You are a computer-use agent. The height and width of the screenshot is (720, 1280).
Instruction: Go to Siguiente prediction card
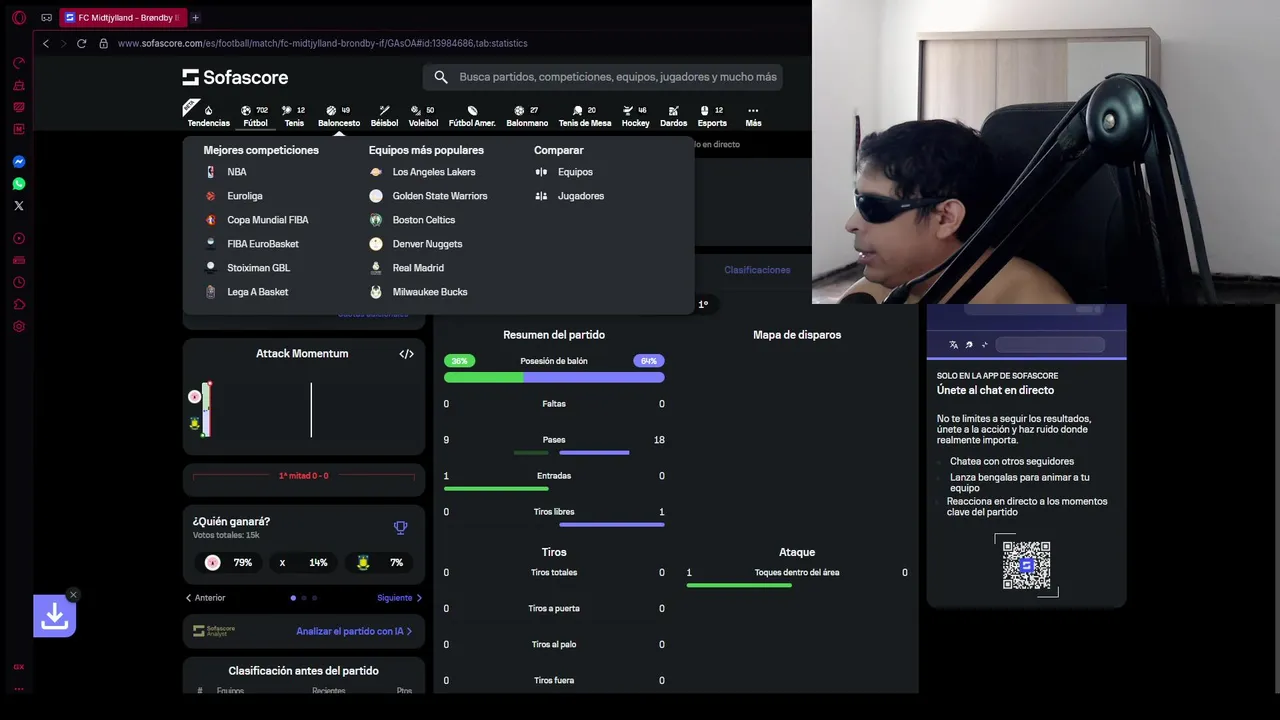400,598
